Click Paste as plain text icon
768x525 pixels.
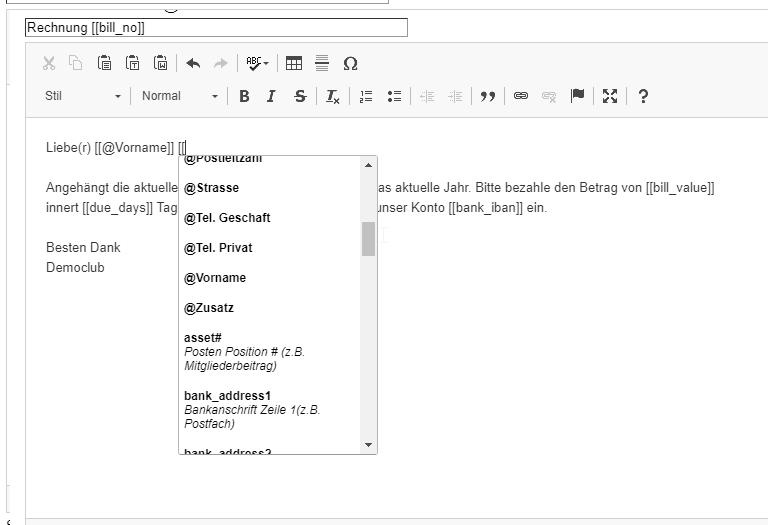133,63
